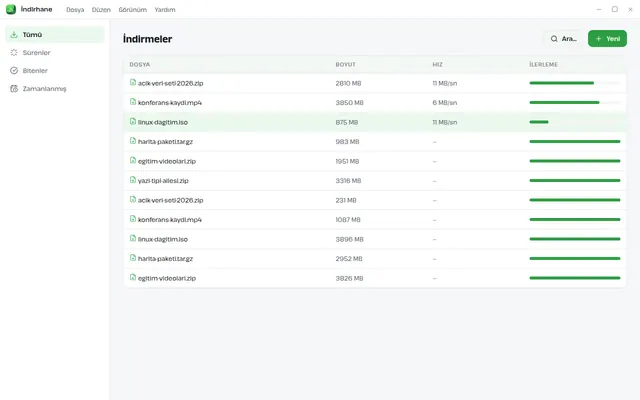Sort by the DOSYA column header
This screenshot has width=640, height=400.
click(x=140, y=64)
